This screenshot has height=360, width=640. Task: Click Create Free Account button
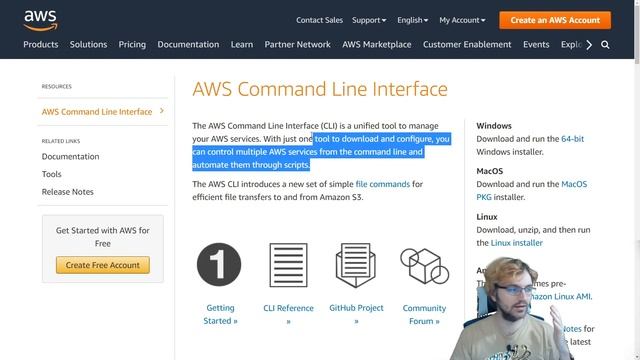[103, 265]
